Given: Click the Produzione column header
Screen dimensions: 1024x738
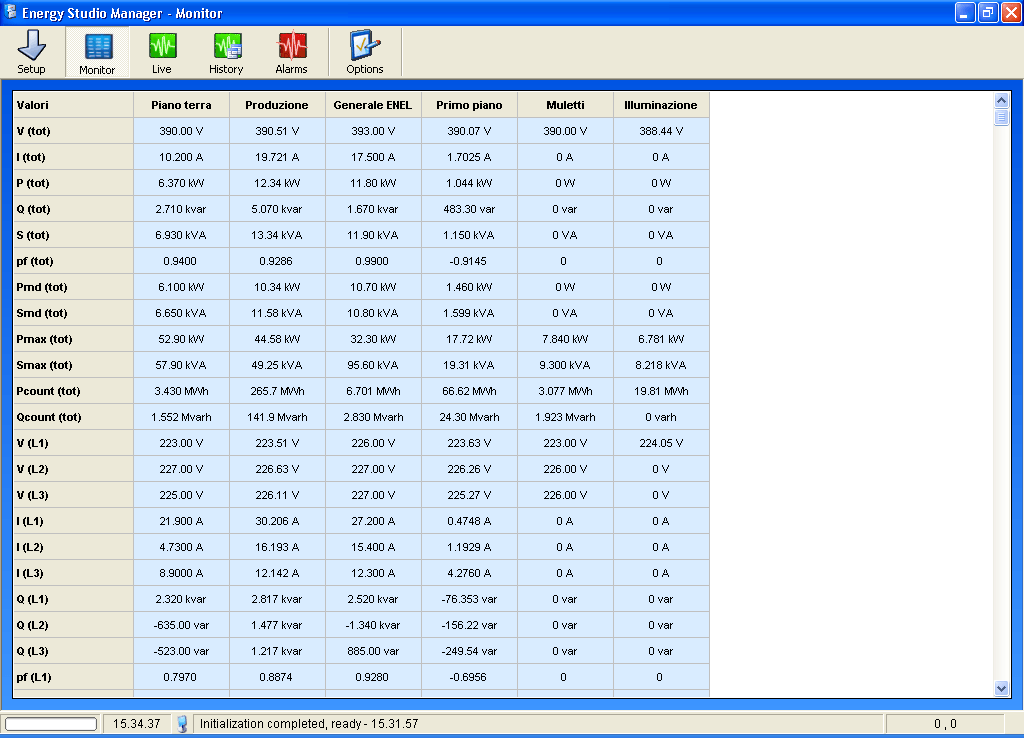Looking at the screenshot, I should coord(277,105).
